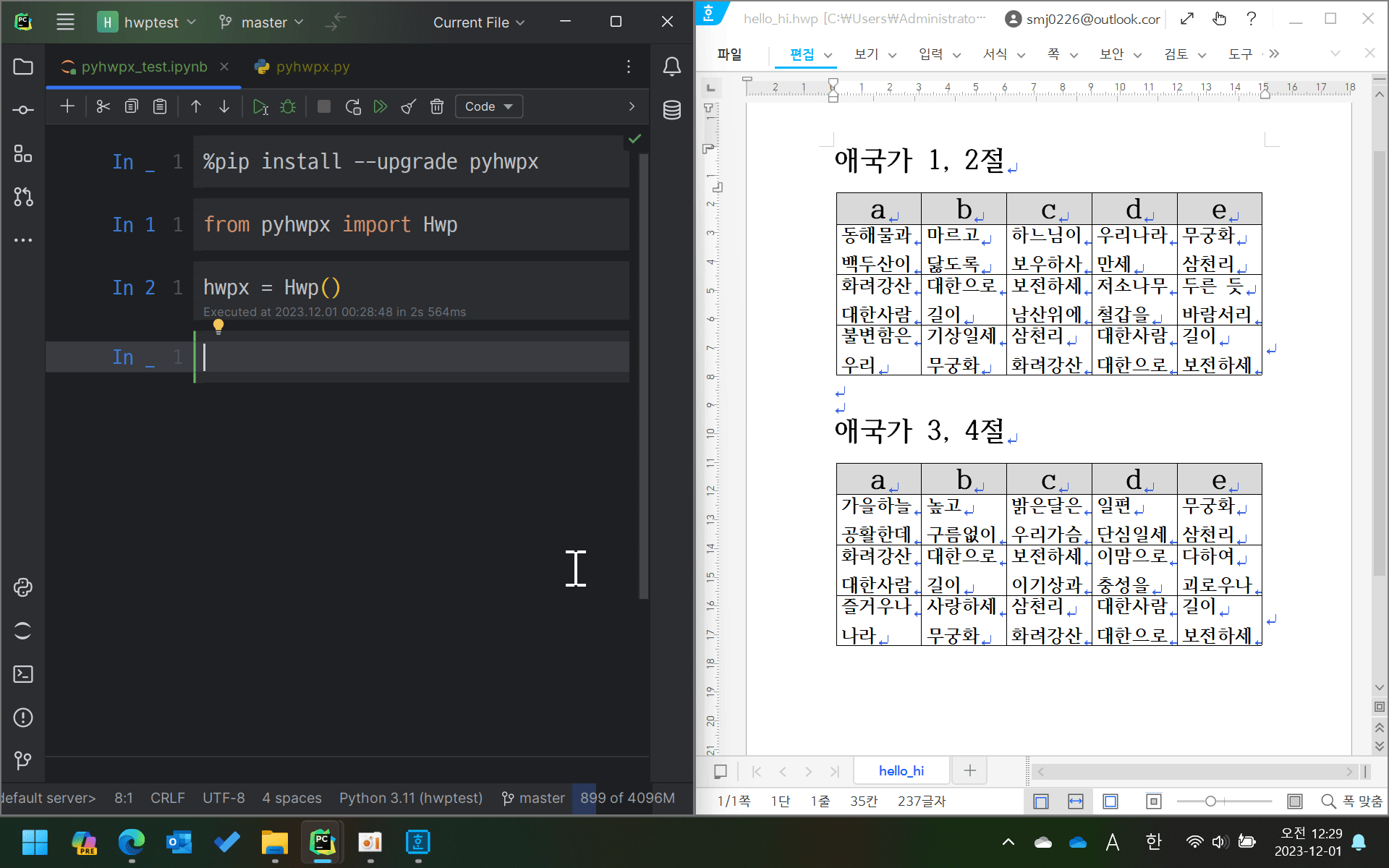Open Python Packages tool window icon
The height and width of the screenshot is (868, 1389).
point(22,587)
